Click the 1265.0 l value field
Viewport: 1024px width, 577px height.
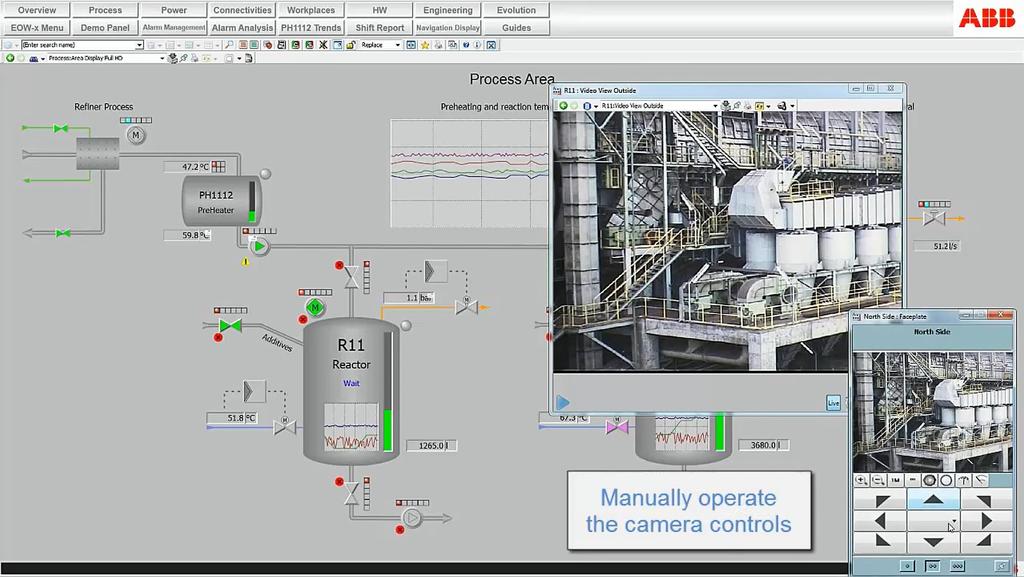tap(431, 445)
